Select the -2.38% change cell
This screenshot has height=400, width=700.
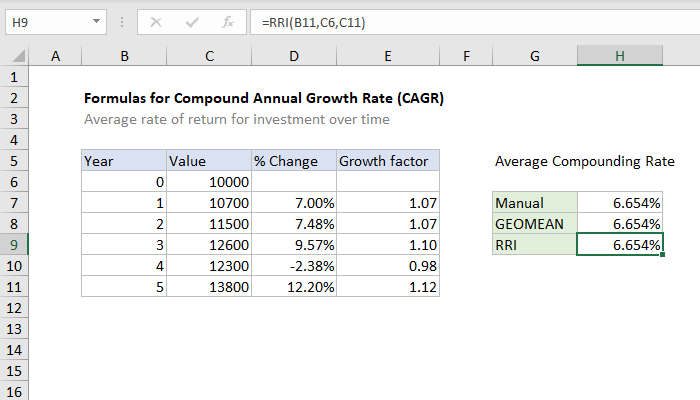(x=294, y=266)
